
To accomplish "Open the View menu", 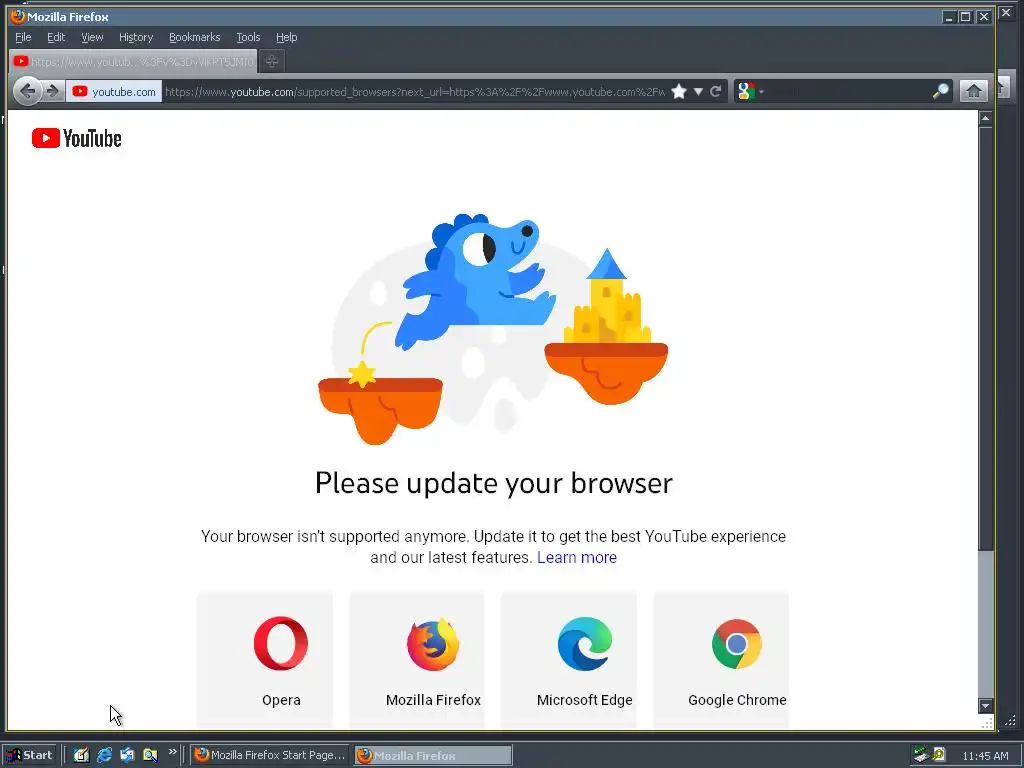I will click(x=92, y=37).
